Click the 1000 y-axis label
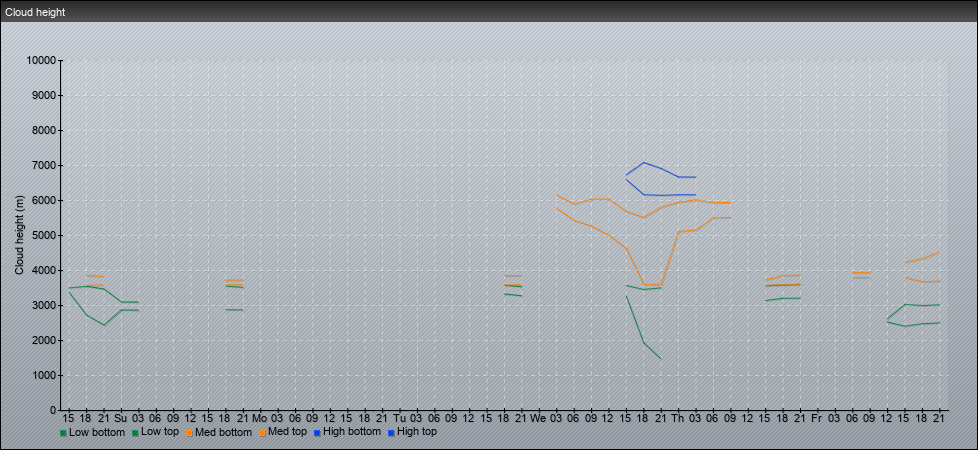 [x=44, y=375]
